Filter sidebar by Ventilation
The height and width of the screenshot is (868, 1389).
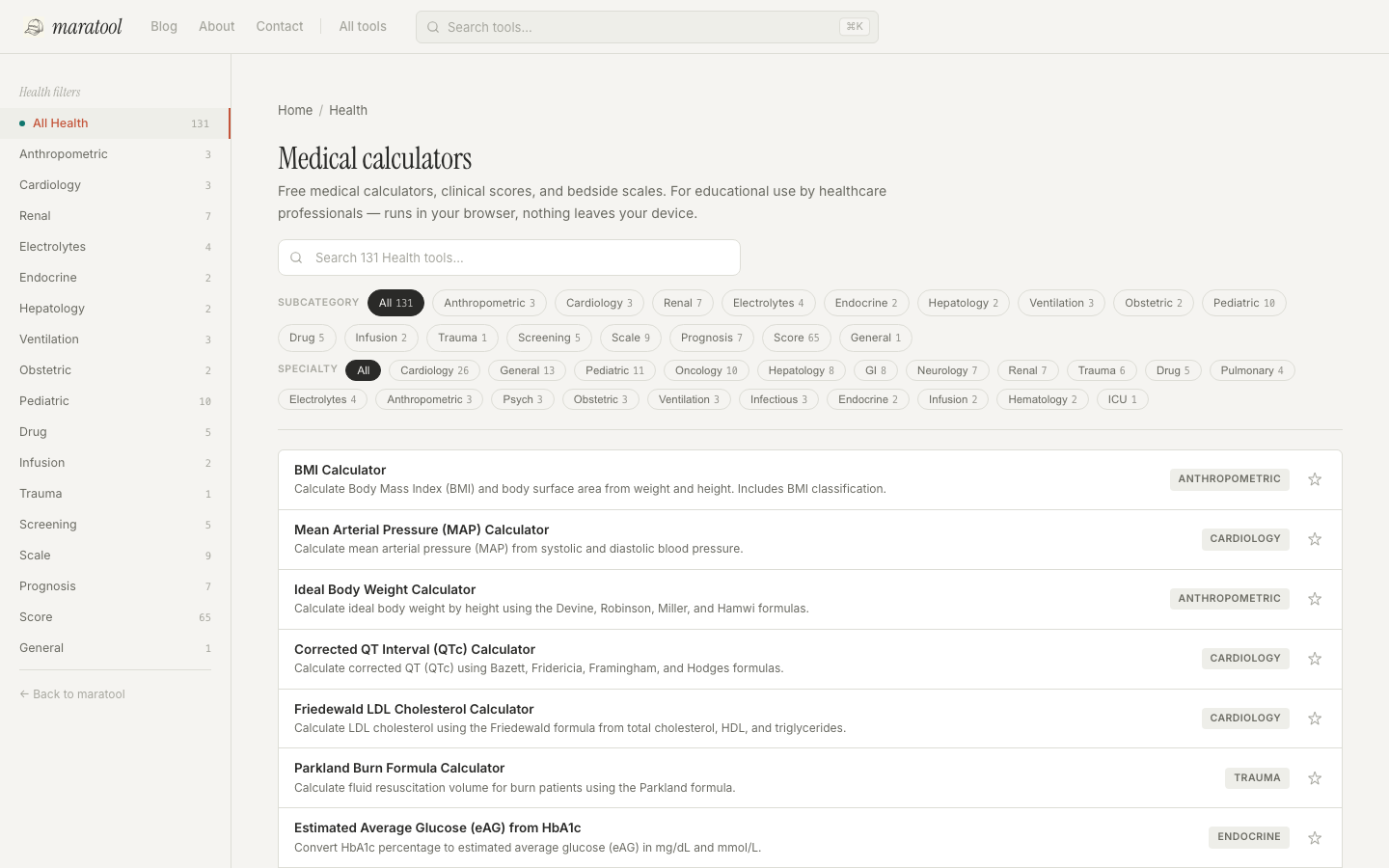pyautogui.click(x=115, y=339)
